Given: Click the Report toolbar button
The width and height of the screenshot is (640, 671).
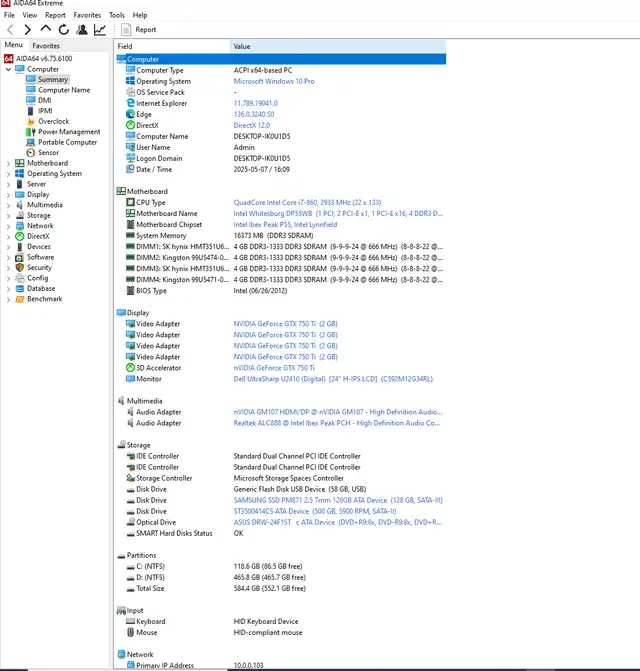Looking at the screenshot, I should click(x=139, y=30).
